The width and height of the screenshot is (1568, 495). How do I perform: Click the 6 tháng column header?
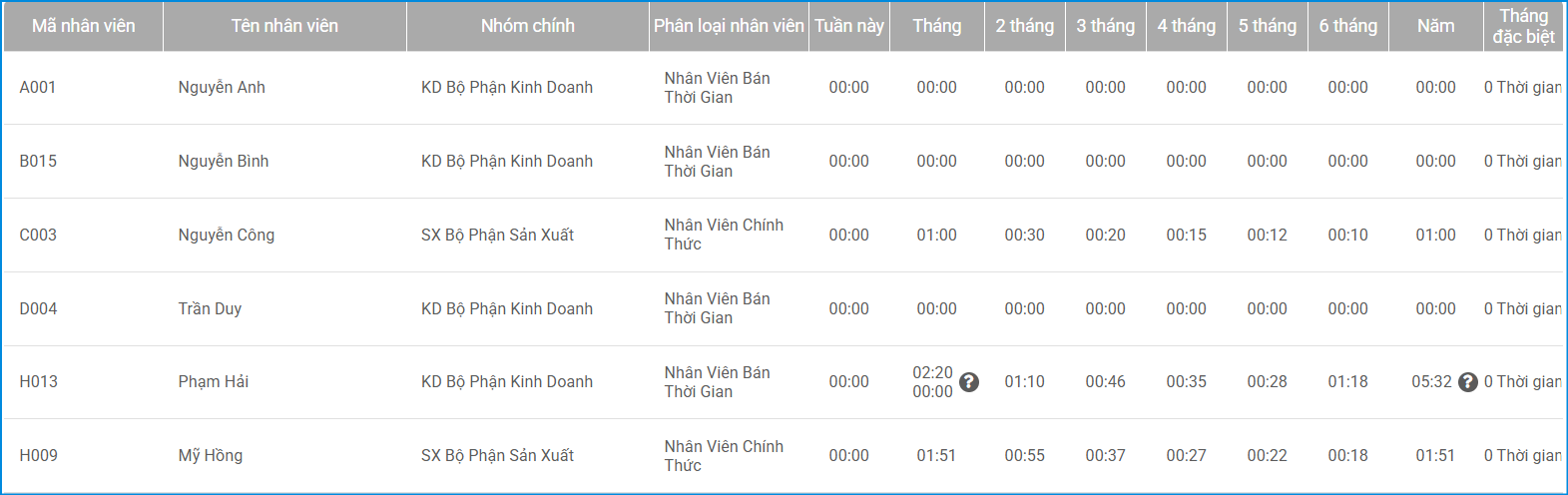[x=1347, y=26]
